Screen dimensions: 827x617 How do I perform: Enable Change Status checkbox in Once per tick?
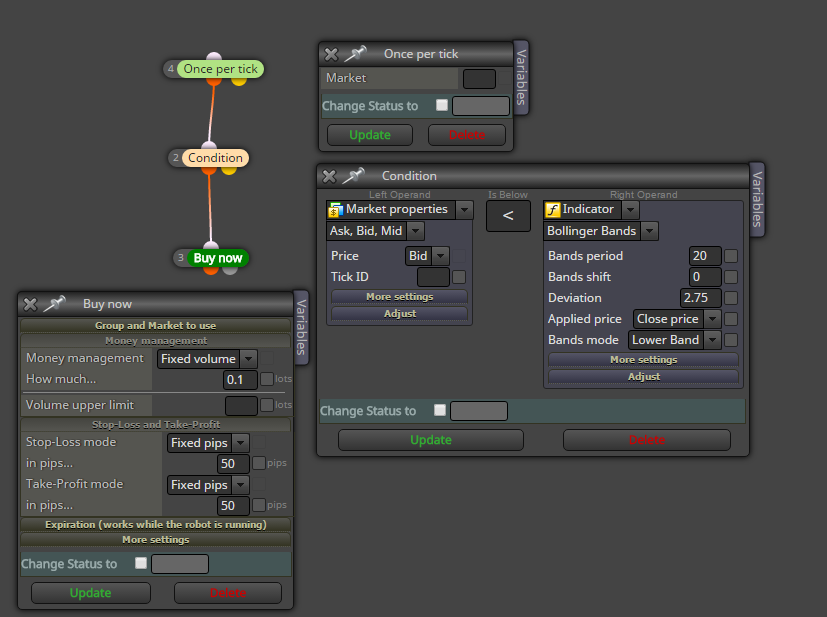coord(442,105)
